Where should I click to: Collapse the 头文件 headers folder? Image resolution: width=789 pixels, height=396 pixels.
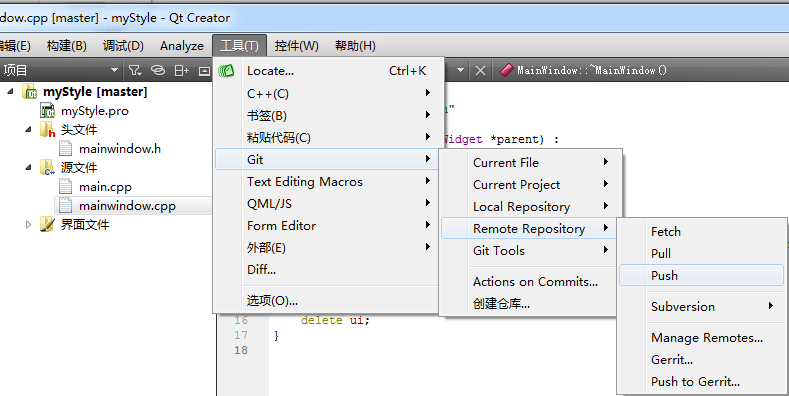29,130
